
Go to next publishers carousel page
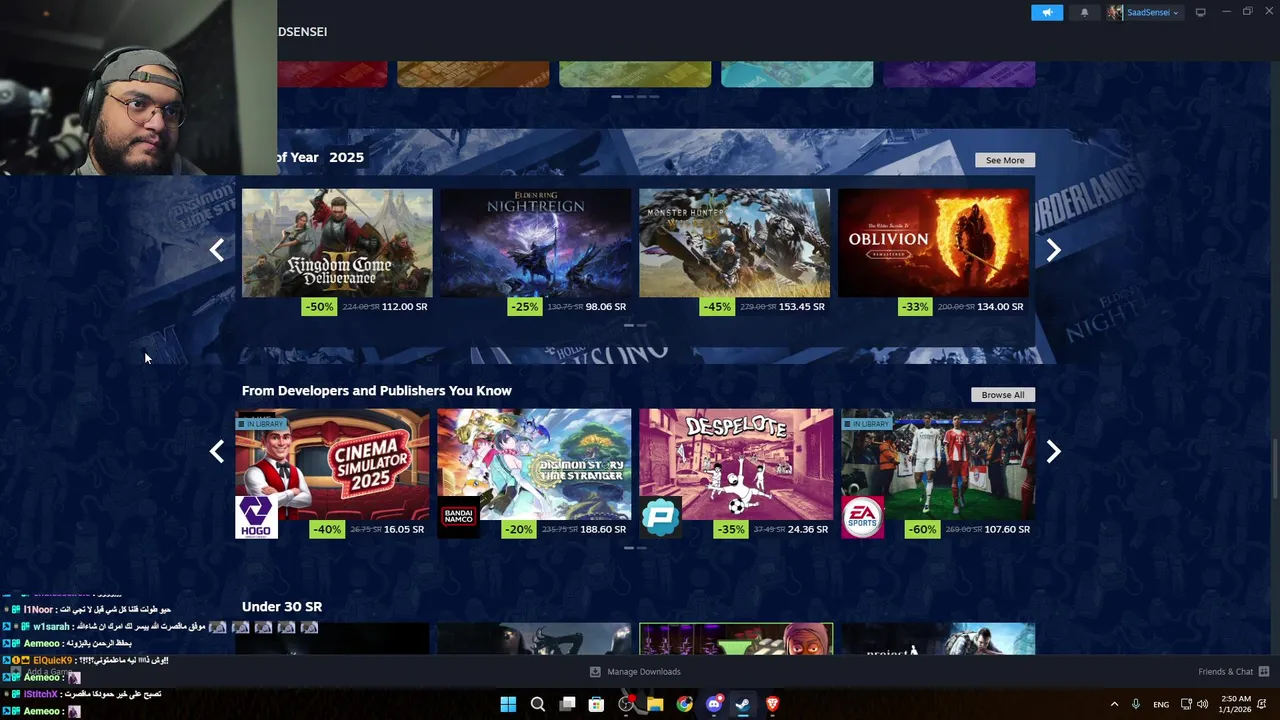[1053, 452]
